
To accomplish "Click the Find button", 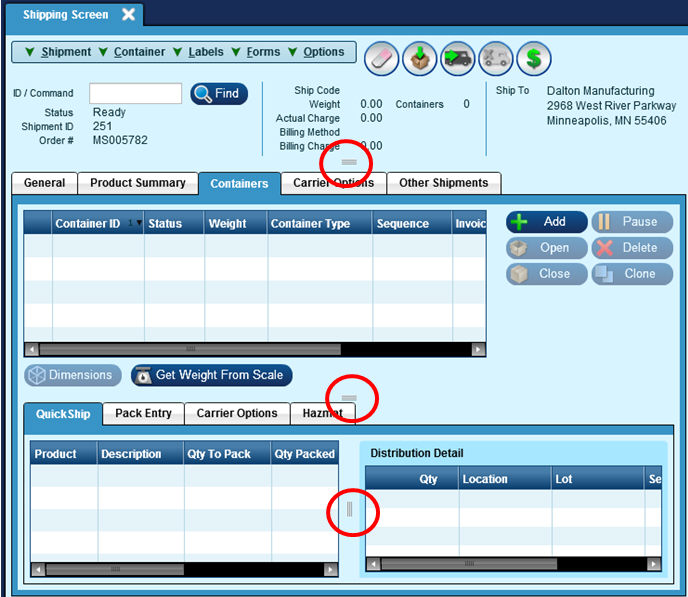I will pyautogui.click(x=217, y=94).
